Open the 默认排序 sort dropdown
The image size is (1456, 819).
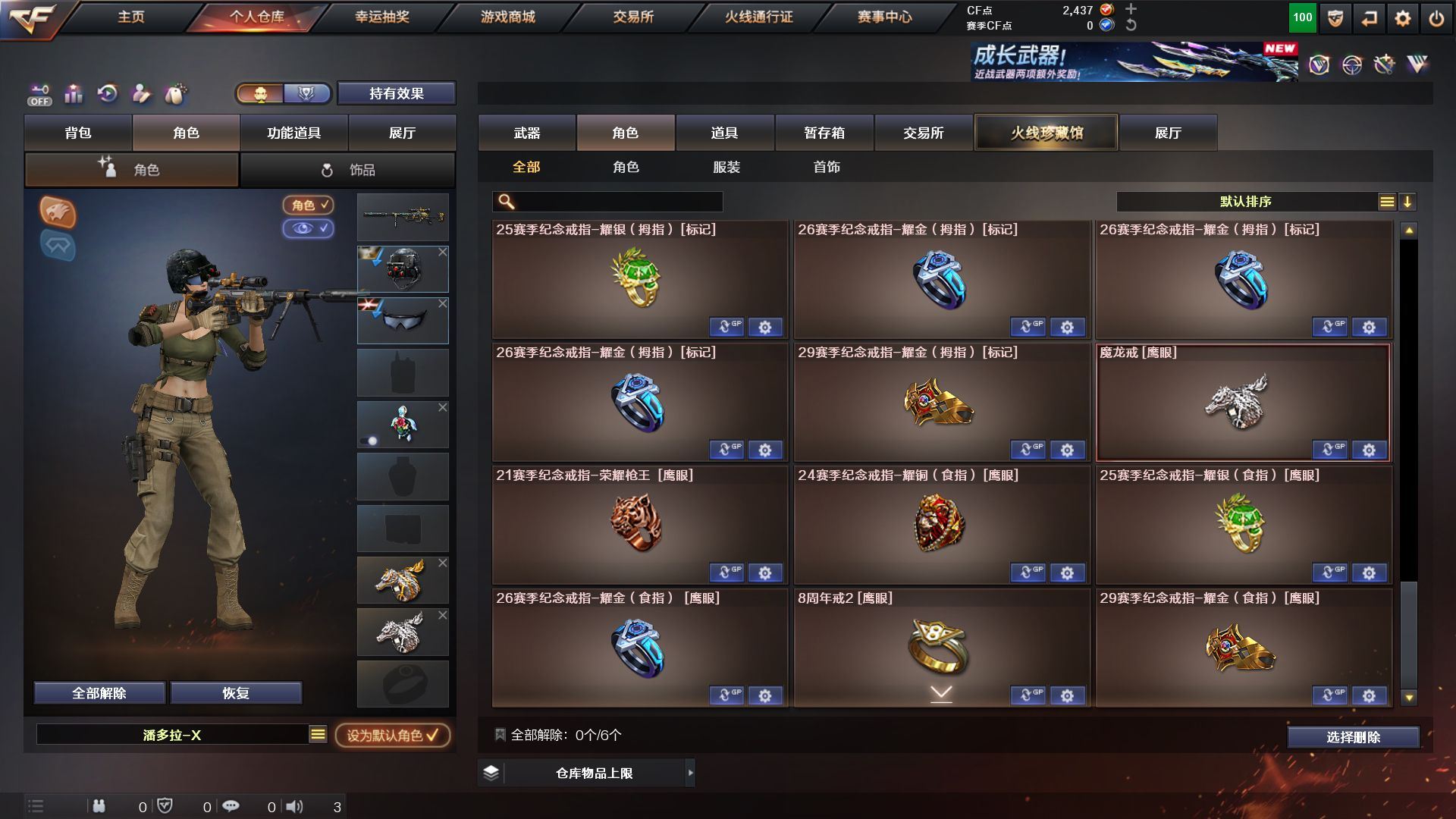point(1245,202)
